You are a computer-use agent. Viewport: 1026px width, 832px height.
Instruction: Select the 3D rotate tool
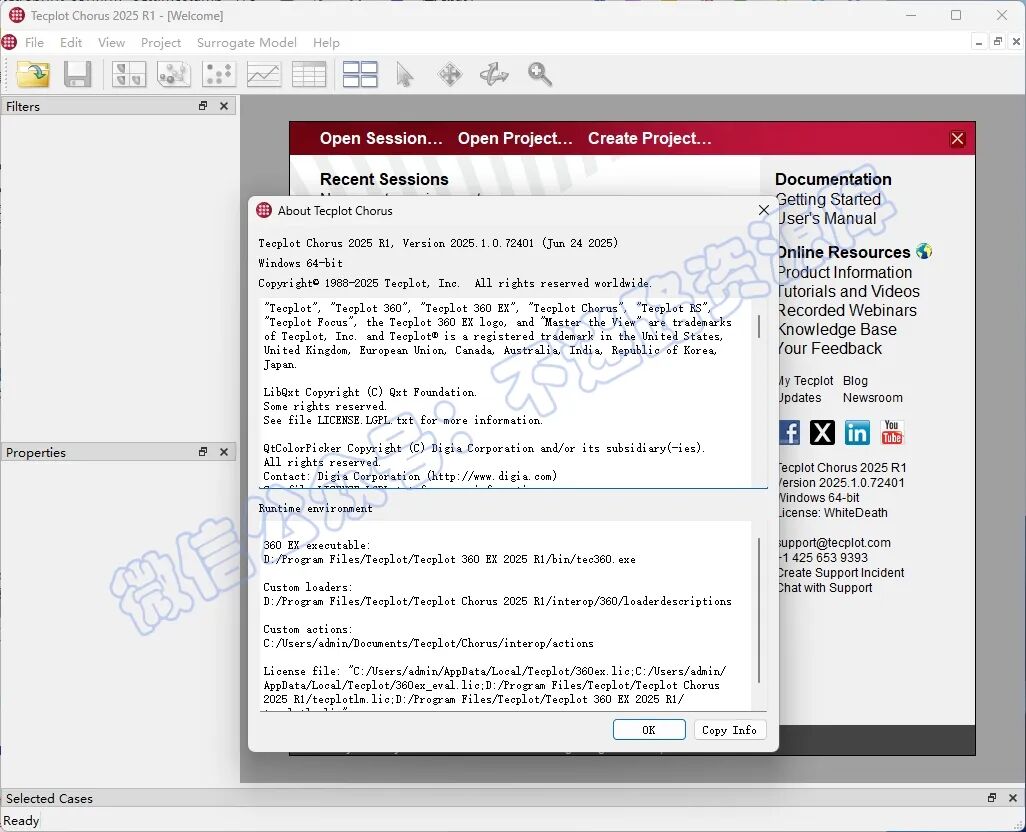pyautogui.click(x=494, y=74)
